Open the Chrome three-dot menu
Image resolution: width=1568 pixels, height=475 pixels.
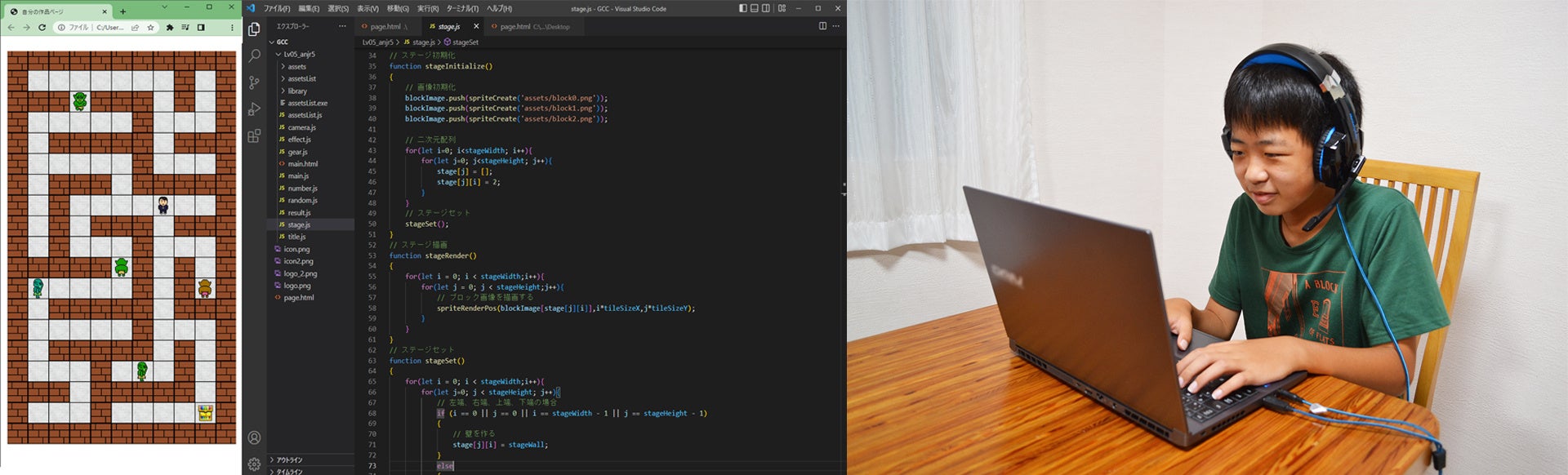pyautogui.click(x=232, y=27)
